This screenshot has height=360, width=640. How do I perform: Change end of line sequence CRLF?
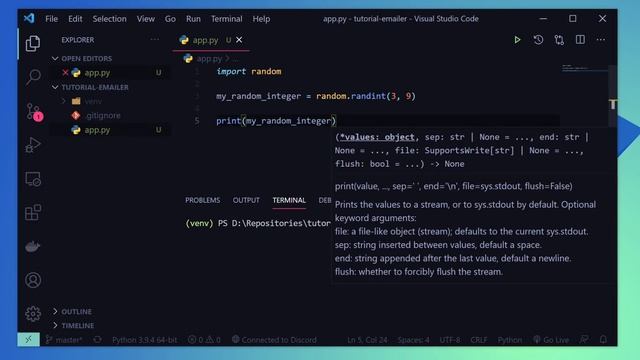tap(478, 340)
